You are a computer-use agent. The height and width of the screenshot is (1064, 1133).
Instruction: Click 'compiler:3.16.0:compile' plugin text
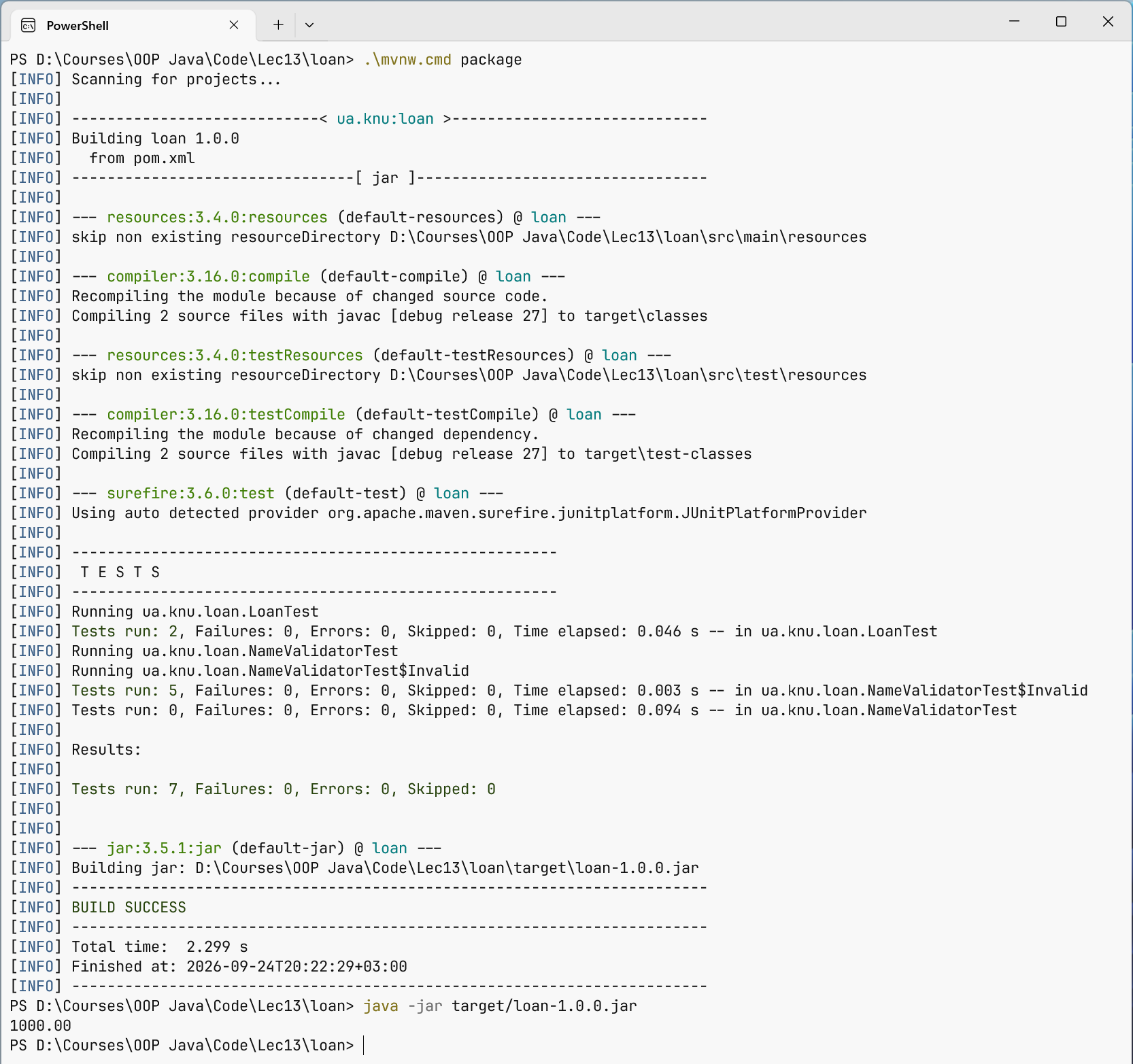(208, 277)
